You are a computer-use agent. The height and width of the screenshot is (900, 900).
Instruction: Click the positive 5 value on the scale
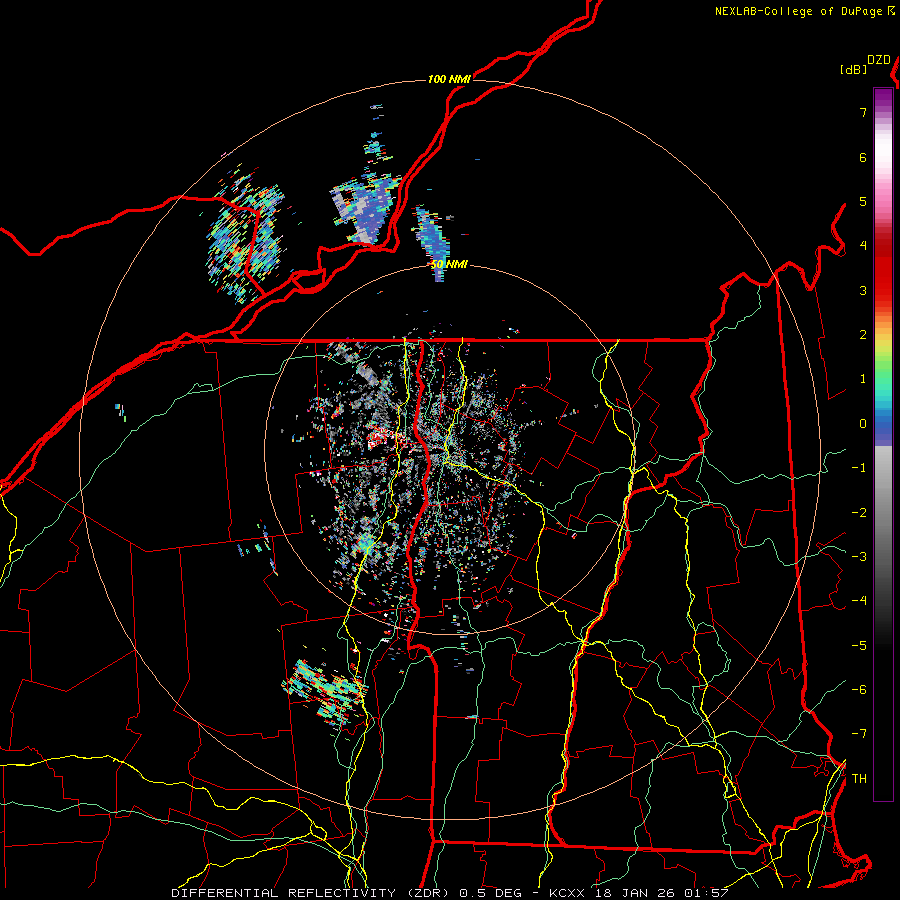coord(863,201)
